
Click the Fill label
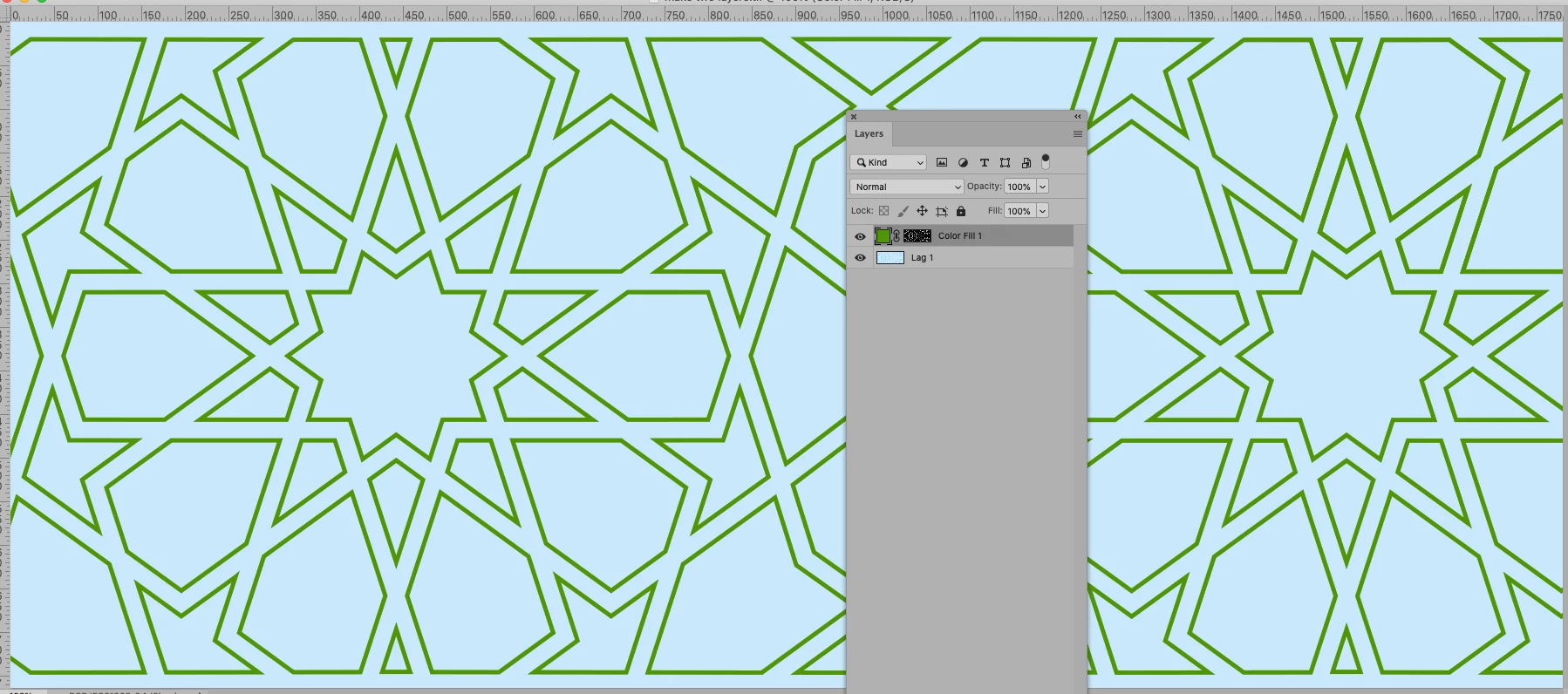(x=994, y=210)
